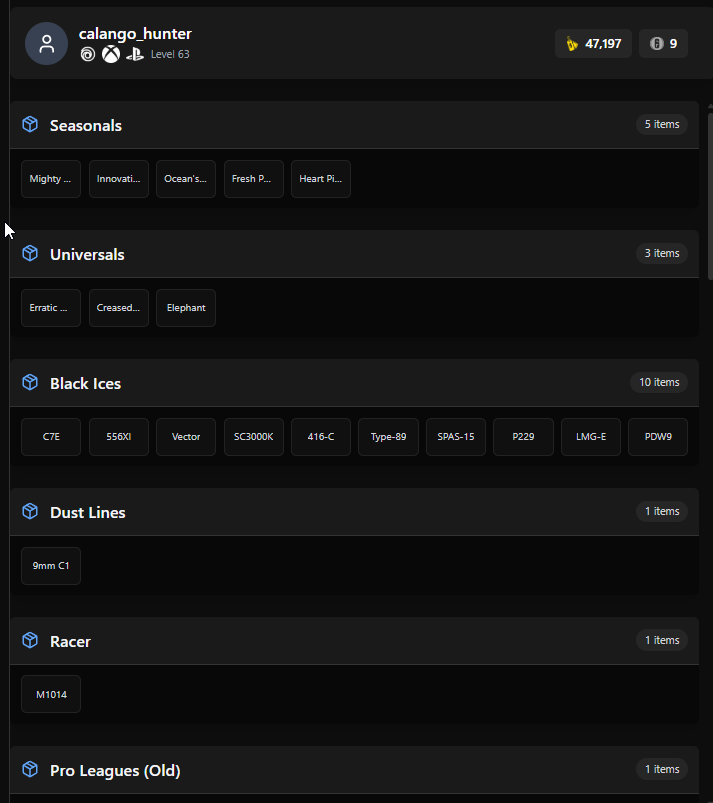Select the PDW9 Black Ice item
This screenshot has height=803, width=713.
click(658, 437)
